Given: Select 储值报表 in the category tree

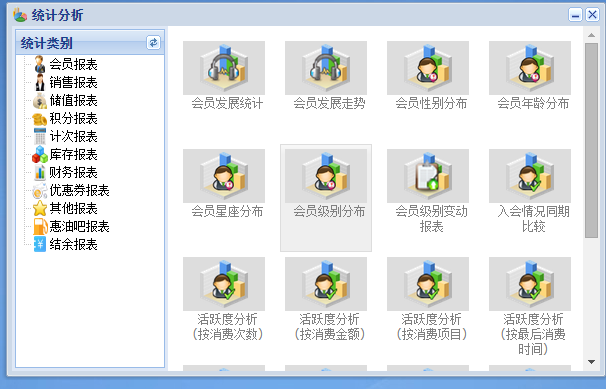Looking at the screenshot, I should [73, 100].
